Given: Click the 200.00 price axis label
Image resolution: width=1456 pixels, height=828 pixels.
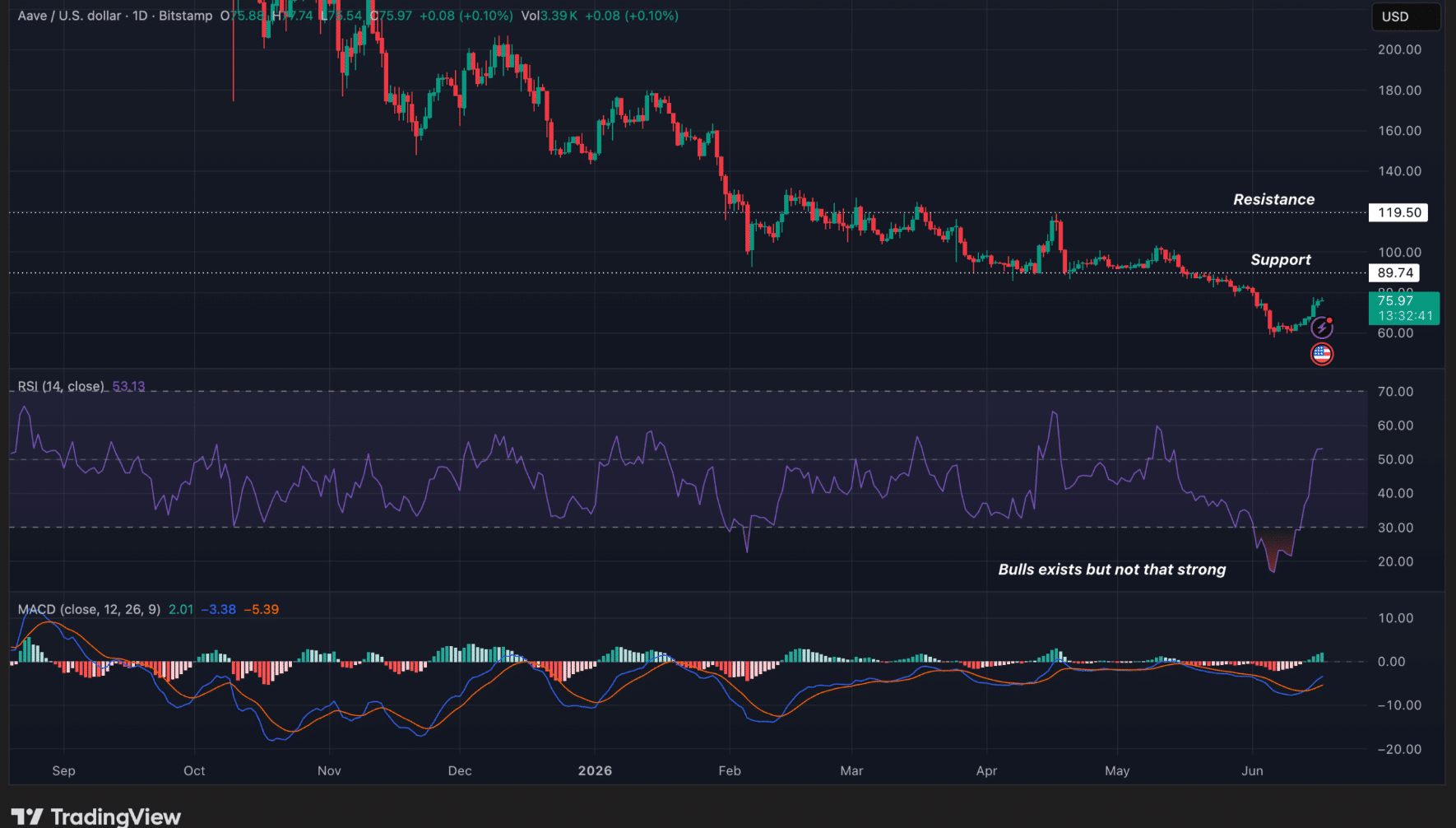Looking at the screenshot, I should [x=1399, y=49].
